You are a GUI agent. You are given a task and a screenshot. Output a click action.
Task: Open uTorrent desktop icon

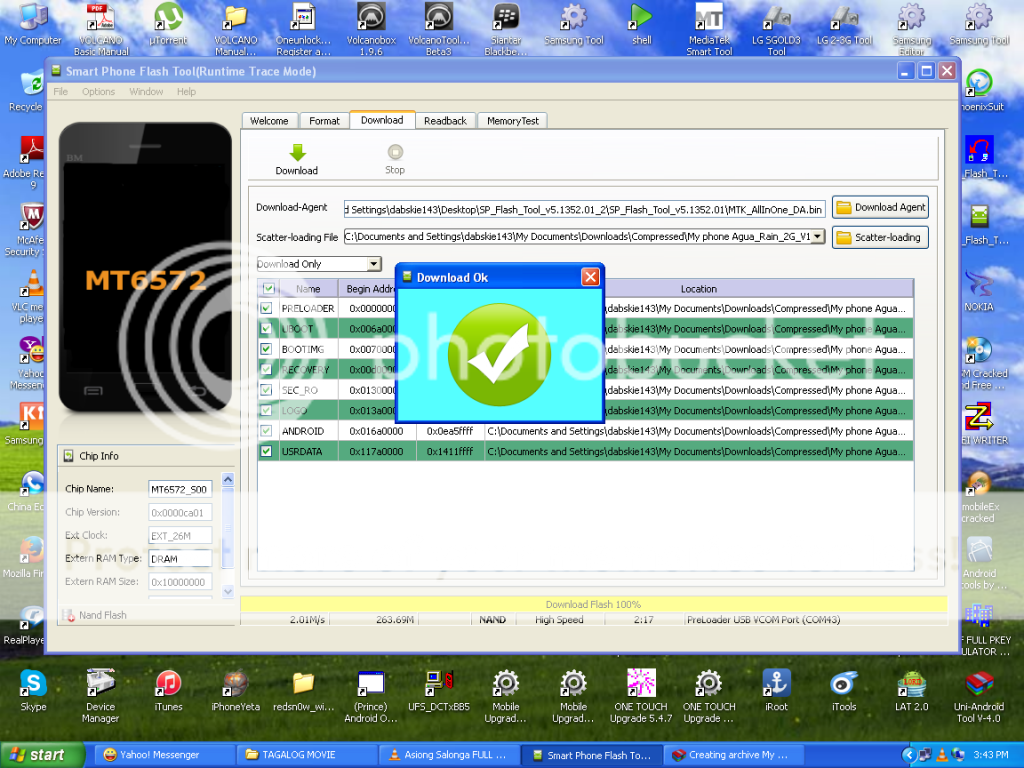168,17
